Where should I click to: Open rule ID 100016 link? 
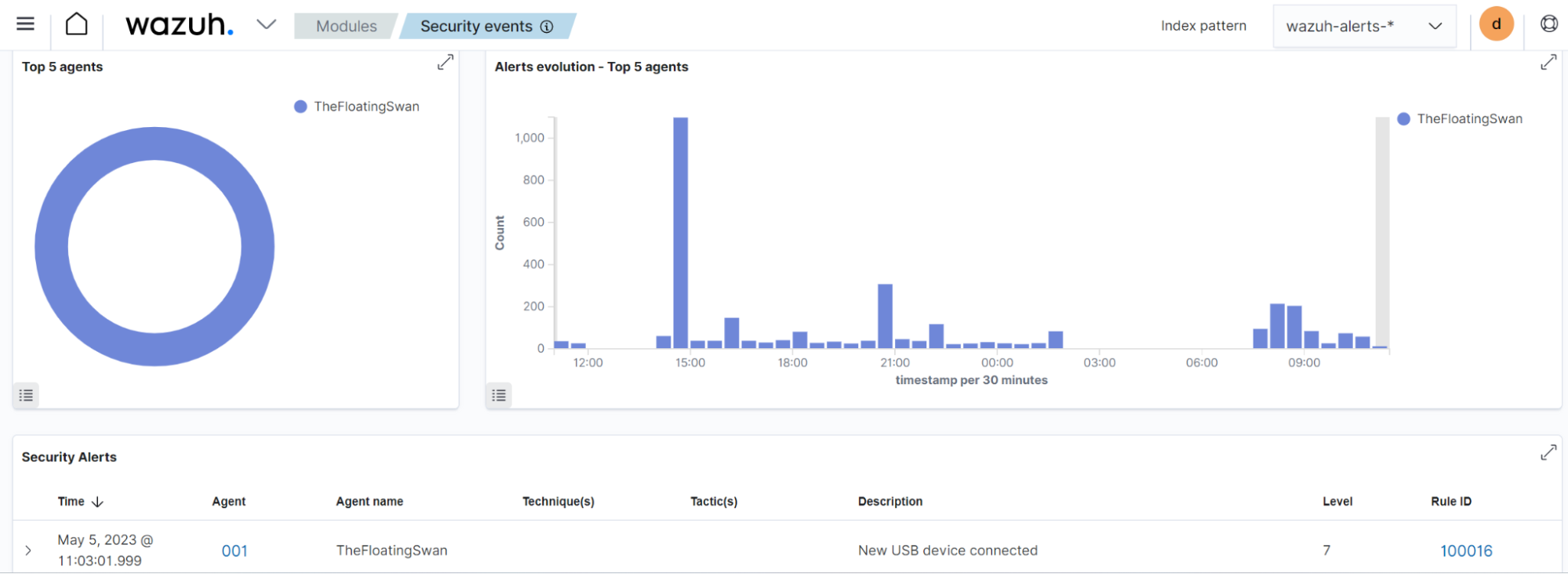tap(1466, 551)
